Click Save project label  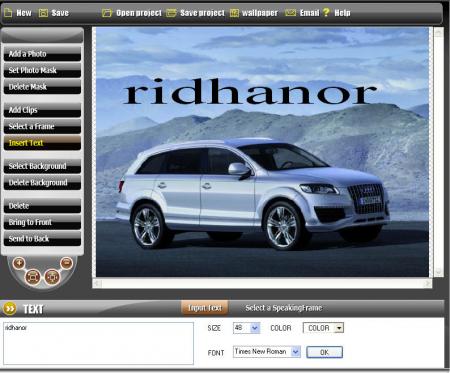(202, 13)
